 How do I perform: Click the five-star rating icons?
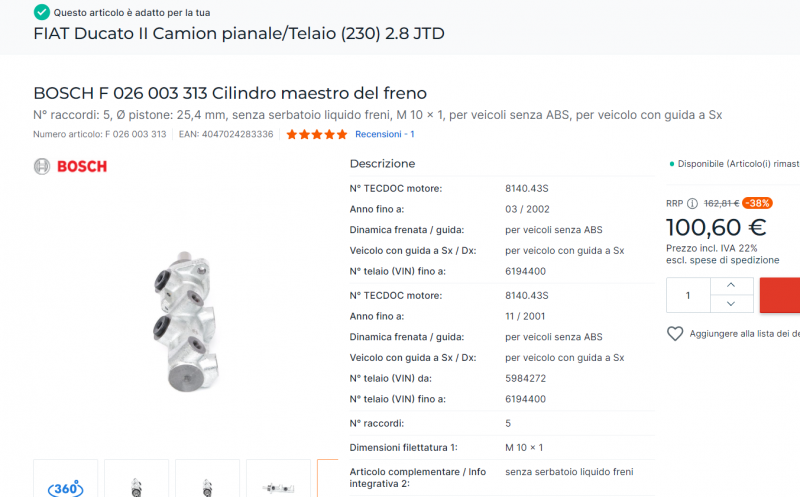(x=316, y=134)
